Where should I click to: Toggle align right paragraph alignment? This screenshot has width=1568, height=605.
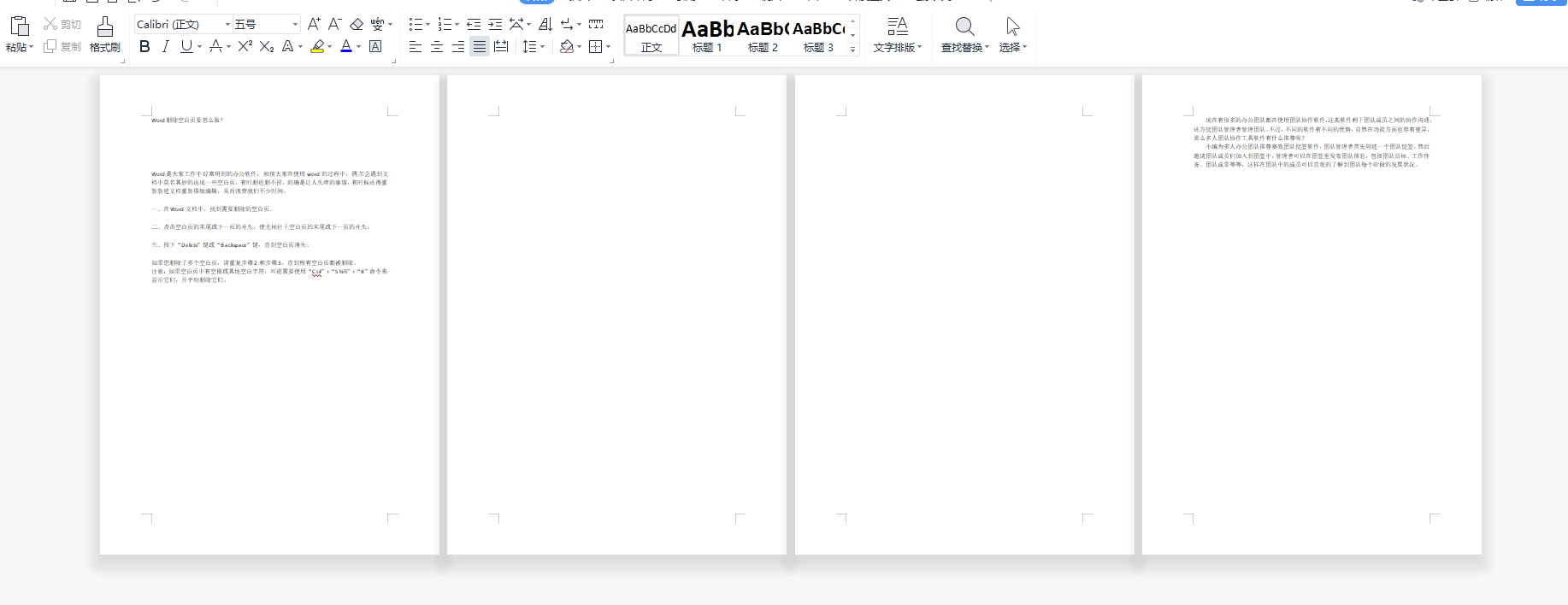click(458, 47)
